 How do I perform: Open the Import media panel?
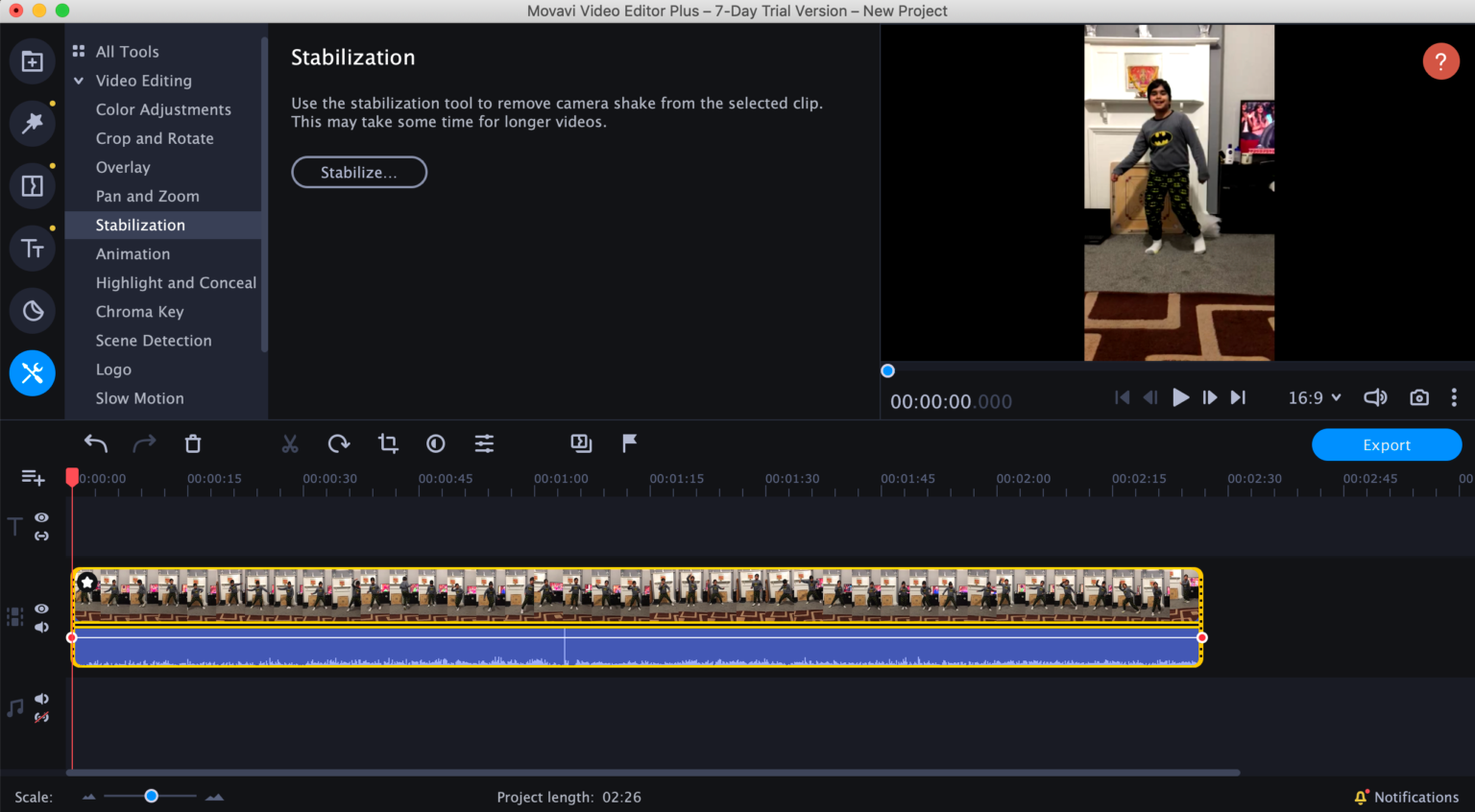(x=33, y=60)
